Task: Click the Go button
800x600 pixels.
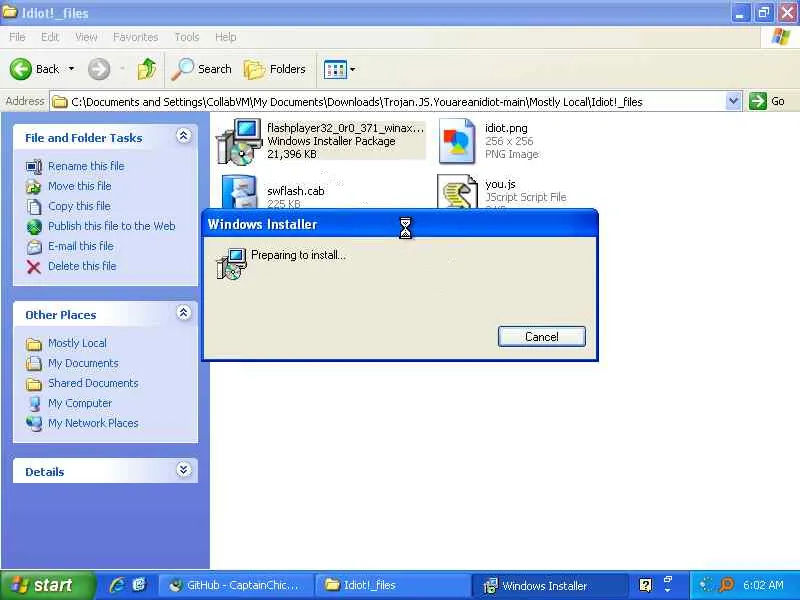Action: point(767,101)
